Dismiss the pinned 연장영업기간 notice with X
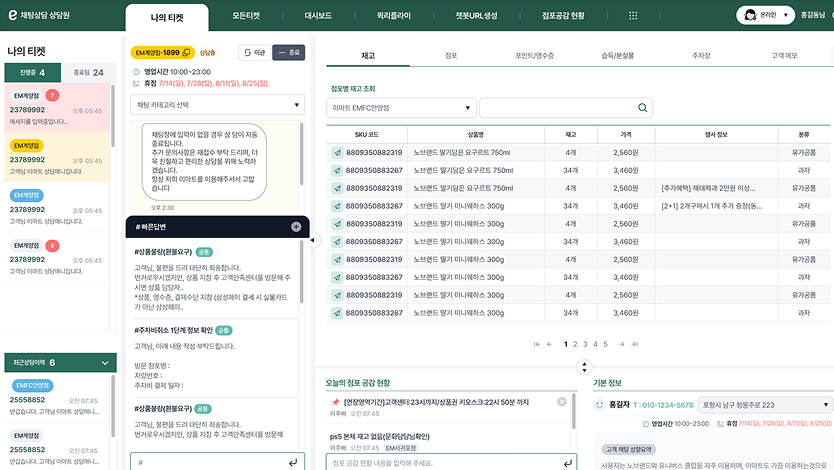The image size is (834, 470). [562, 401]
